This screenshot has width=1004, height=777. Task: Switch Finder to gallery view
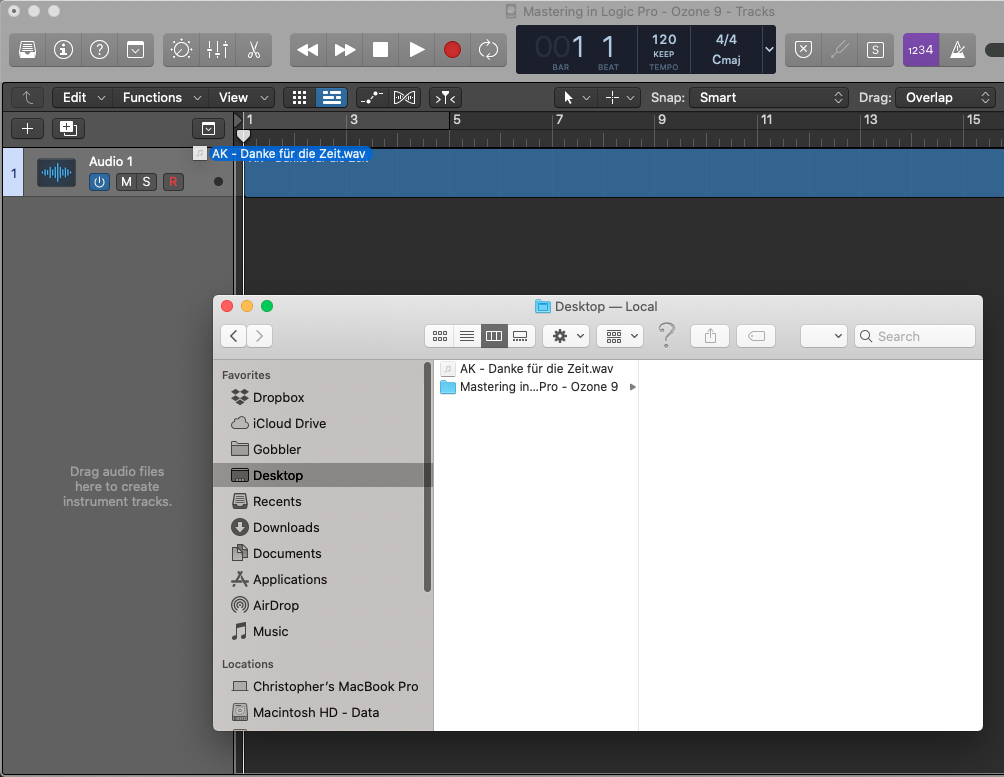[x=521, y=336]
